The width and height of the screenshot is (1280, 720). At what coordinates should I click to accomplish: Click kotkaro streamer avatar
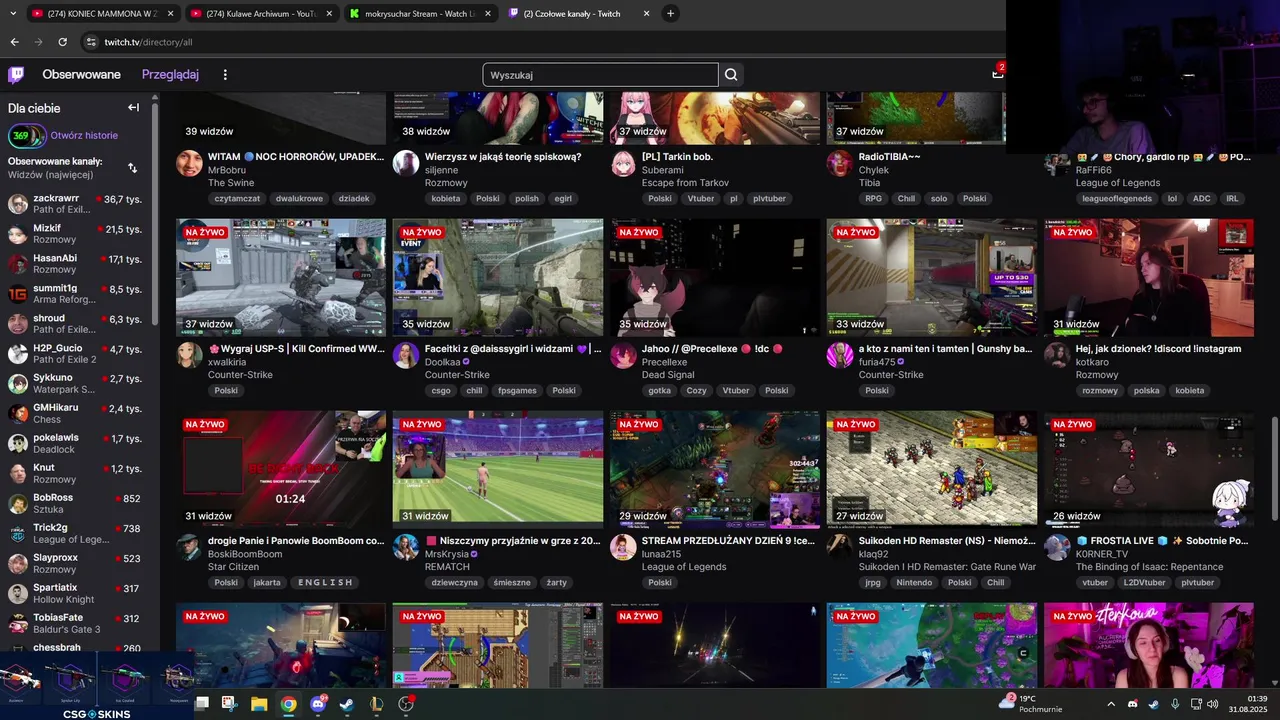[1057, 355]
